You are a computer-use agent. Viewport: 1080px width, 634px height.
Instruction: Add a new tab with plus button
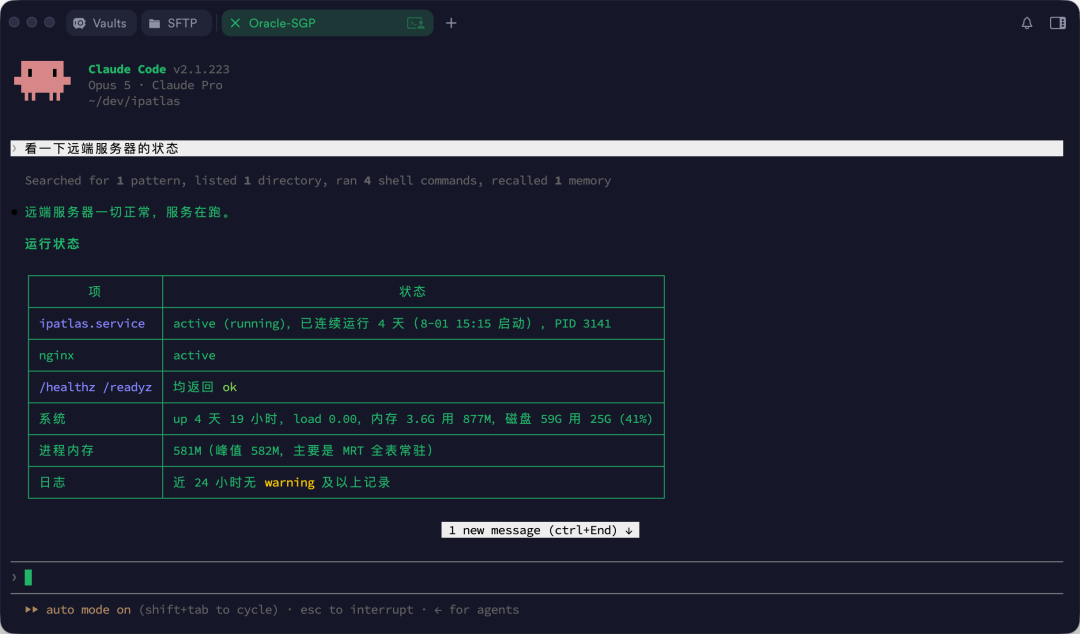point(450,23)
